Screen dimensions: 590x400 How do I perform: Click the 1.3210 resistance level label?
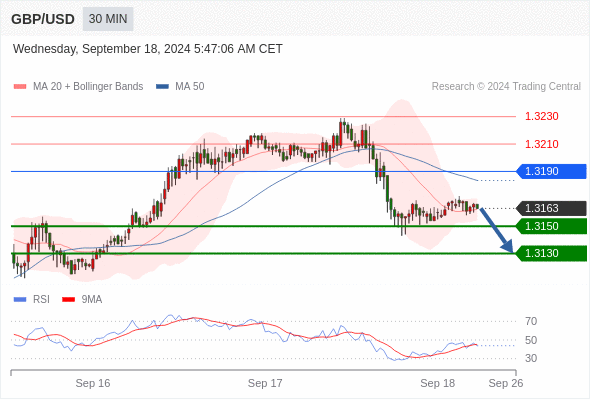(541, 144)
